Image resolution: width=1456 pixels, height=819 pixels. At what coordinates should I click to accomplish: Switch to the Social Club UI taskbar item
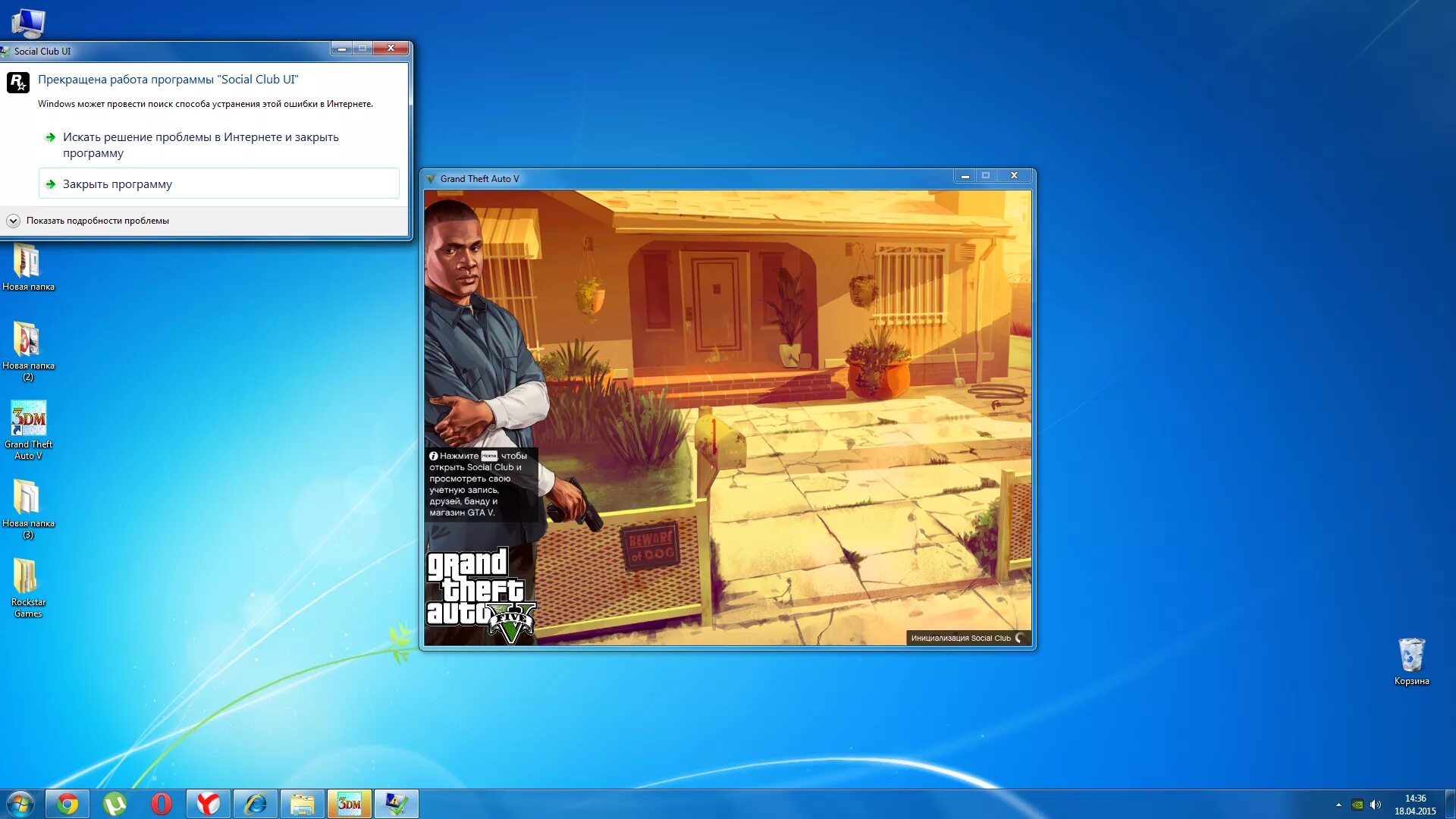(397, 804)
